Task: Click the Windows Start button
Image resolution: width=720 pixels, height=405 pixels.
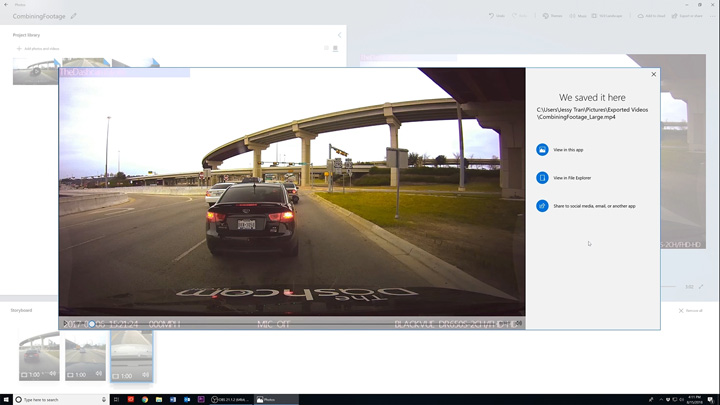Action: tap(6, 399)
